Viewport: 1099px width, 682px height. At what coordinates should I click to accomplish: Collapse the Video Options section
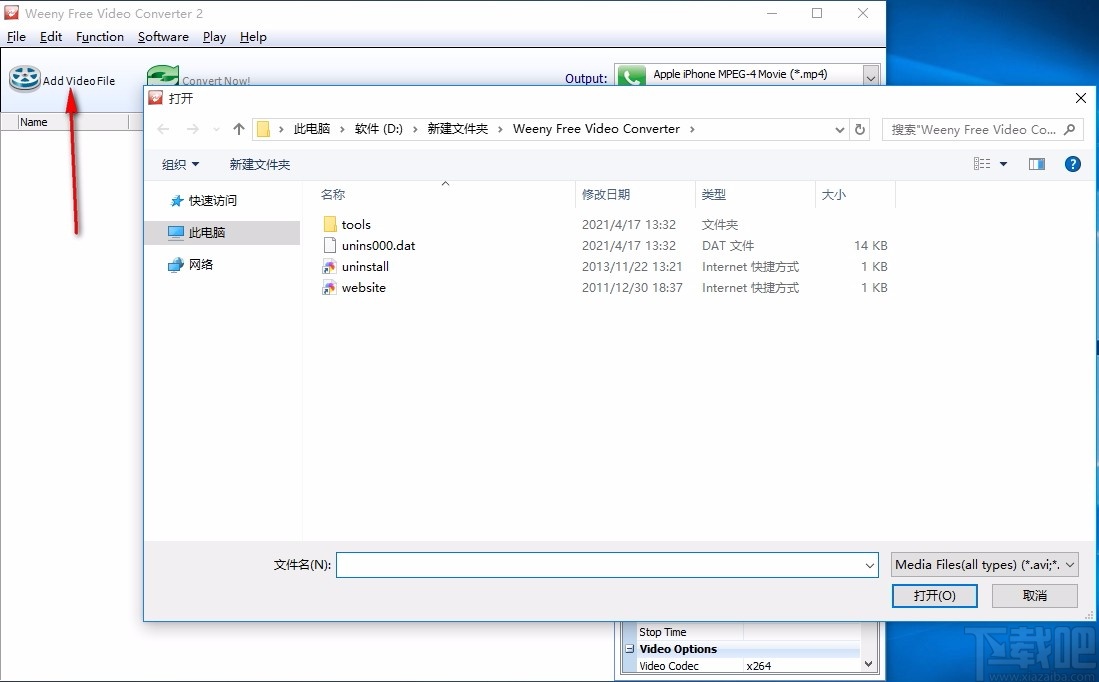629,649
